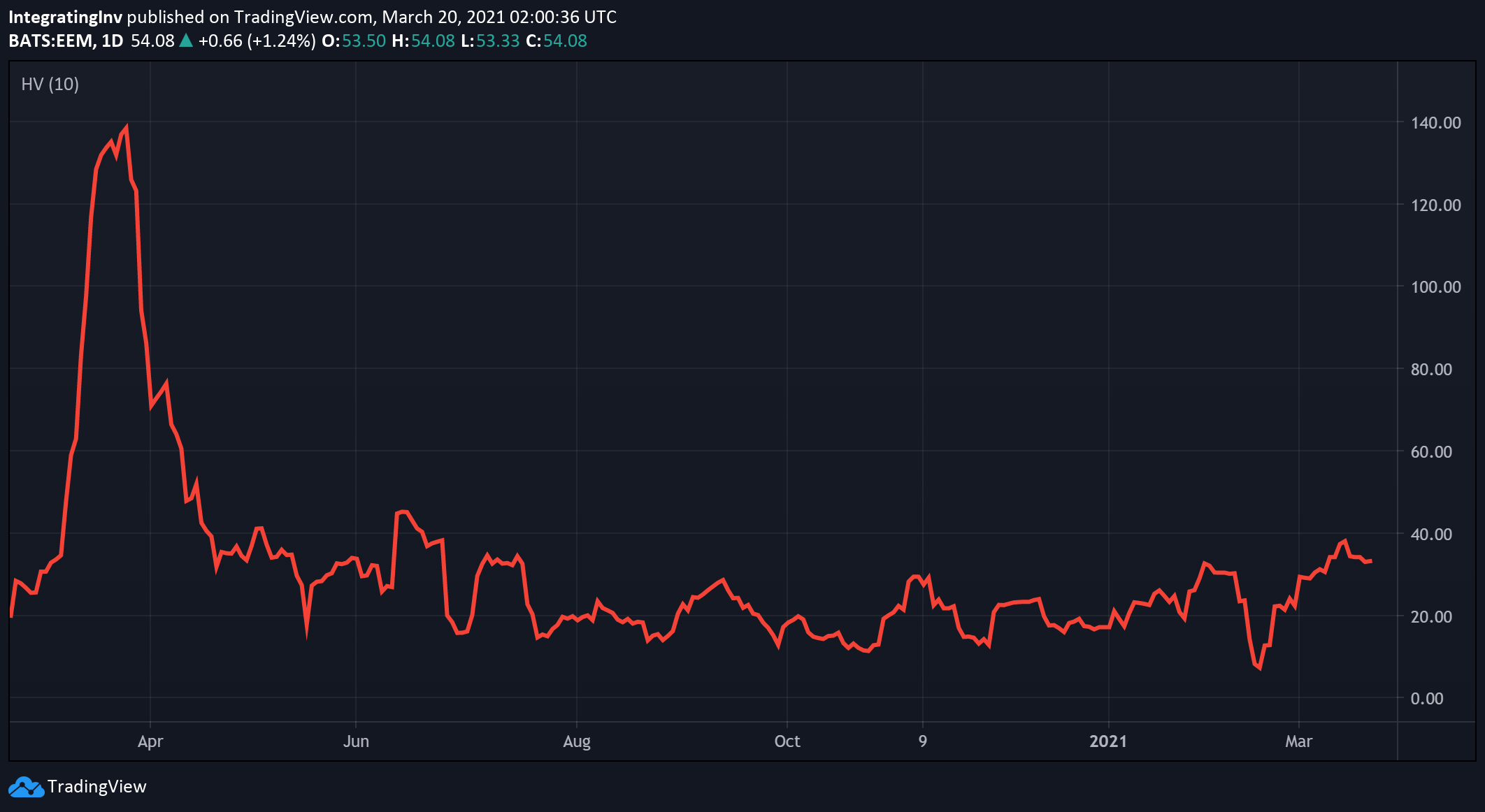Click the Oct label on time axis
The width and height of the screenshot is (1485, 812).
tap(787, 741)
